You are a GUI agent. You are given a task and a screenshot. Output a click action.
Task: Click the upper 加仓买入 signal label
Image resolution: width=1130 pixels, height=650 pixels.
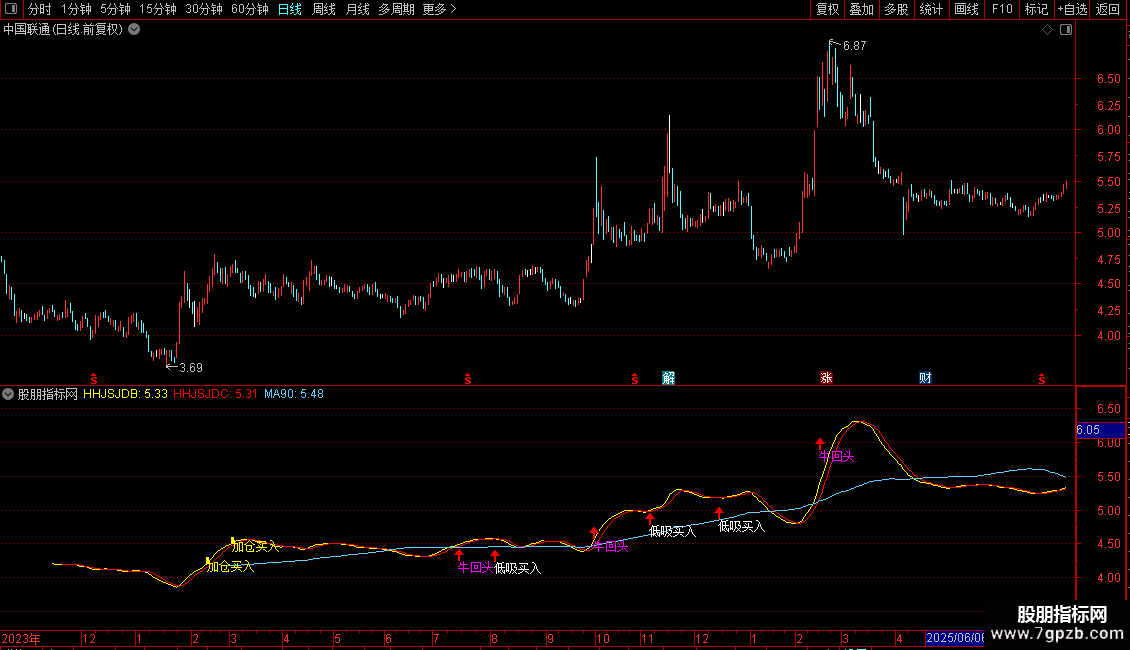point(255,547)
